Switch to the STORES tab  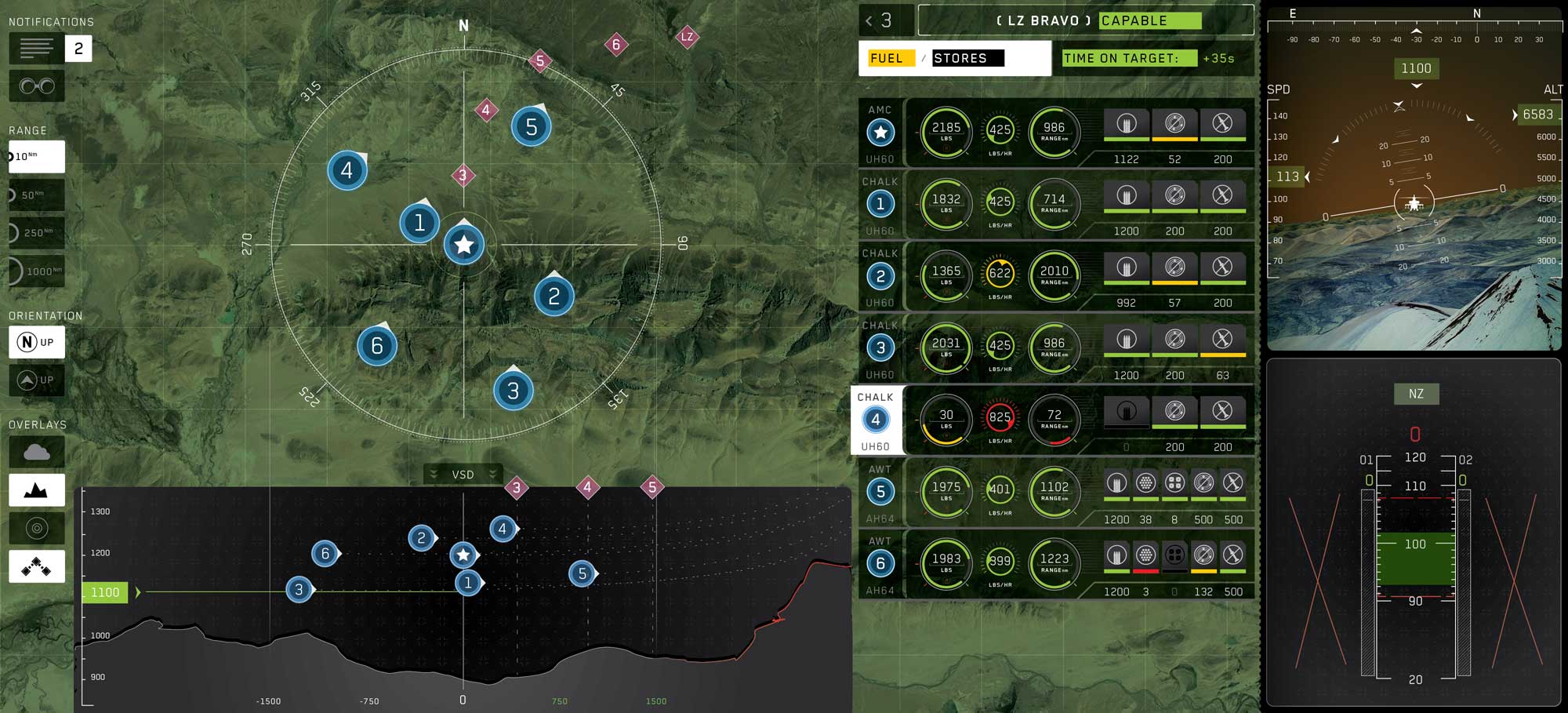967,58
